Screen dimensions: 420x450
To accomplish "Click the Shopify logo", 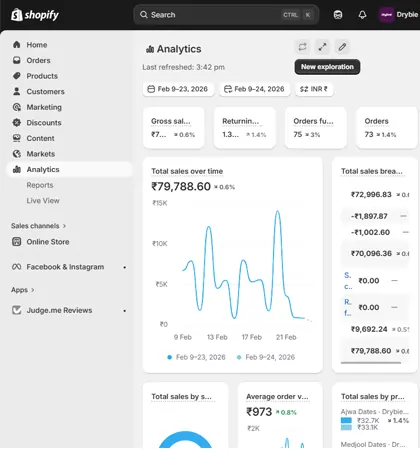I will tap(35, 15).
